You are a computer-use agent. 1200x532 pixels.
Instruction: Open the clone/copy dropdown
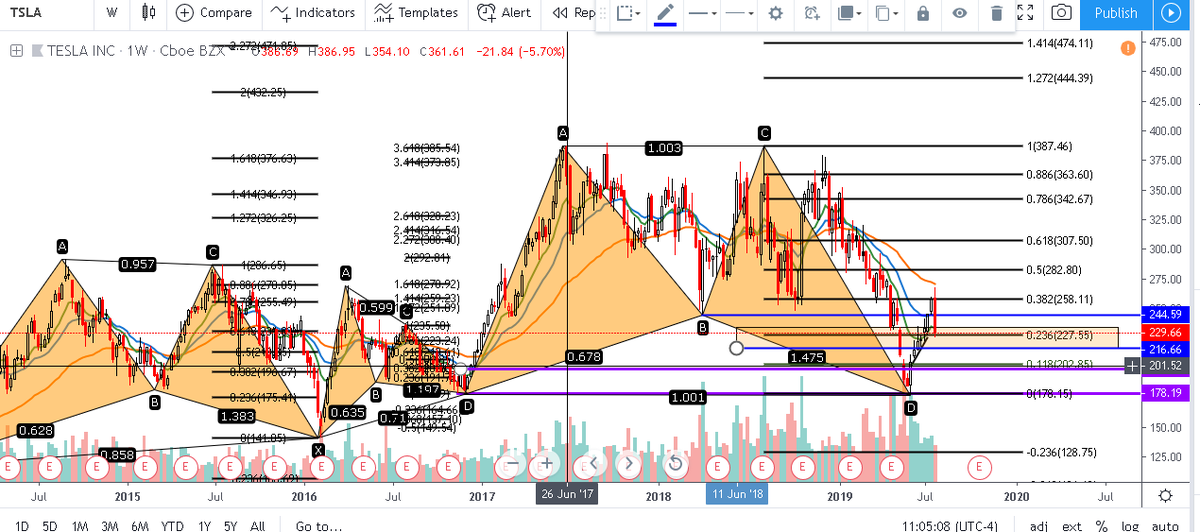[x=885, y=14]
